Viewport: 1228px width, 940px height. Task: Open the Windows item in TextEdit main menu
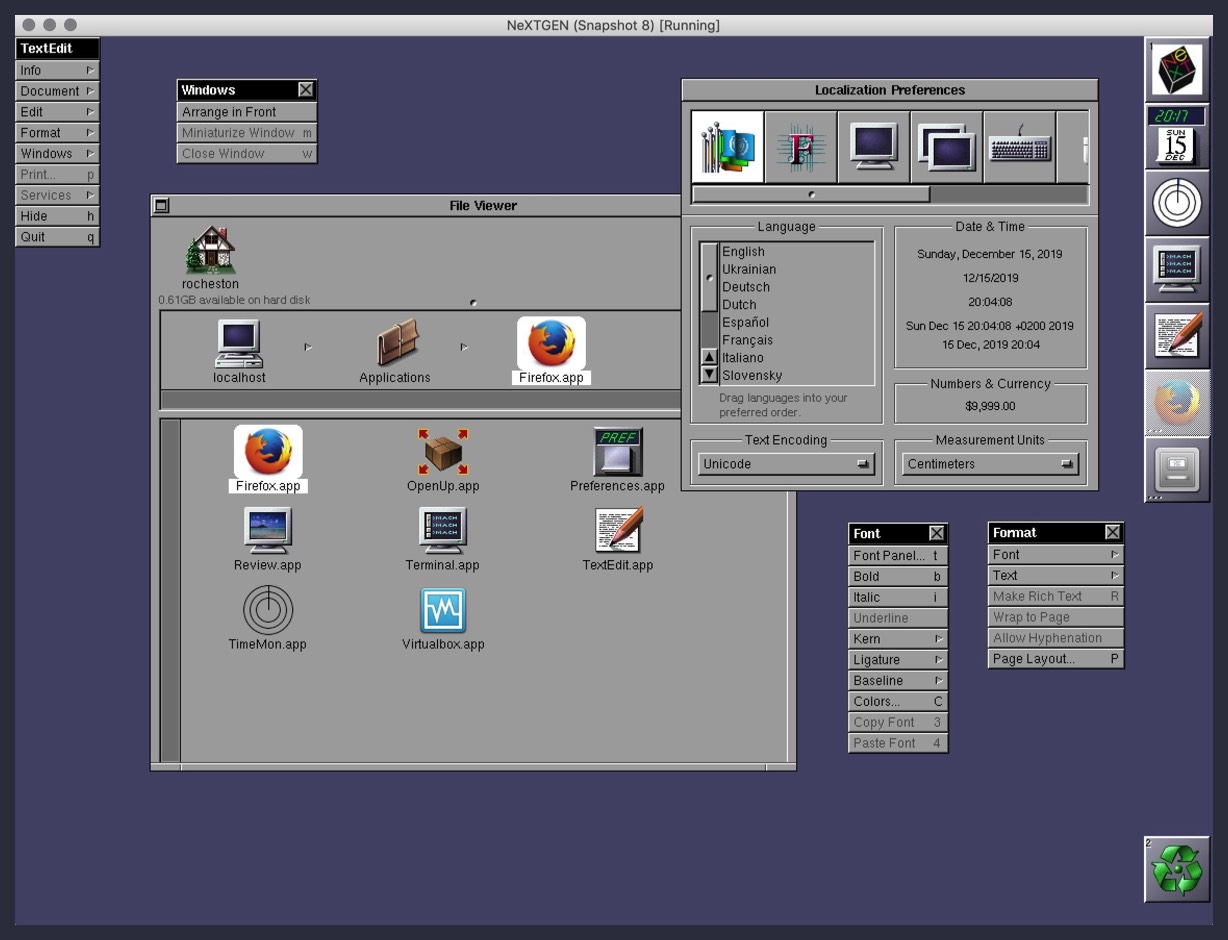pos(57,154)
